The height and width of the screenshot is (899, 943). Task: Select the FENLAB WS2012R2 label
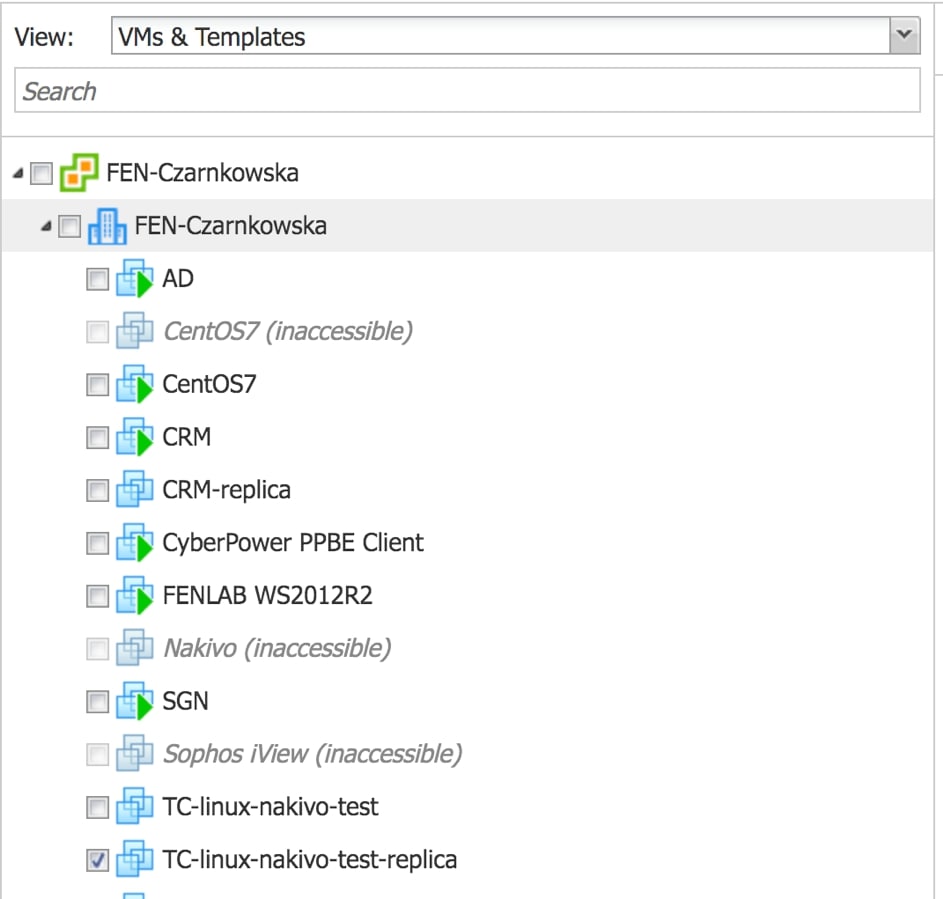click(x=267, y=596)
